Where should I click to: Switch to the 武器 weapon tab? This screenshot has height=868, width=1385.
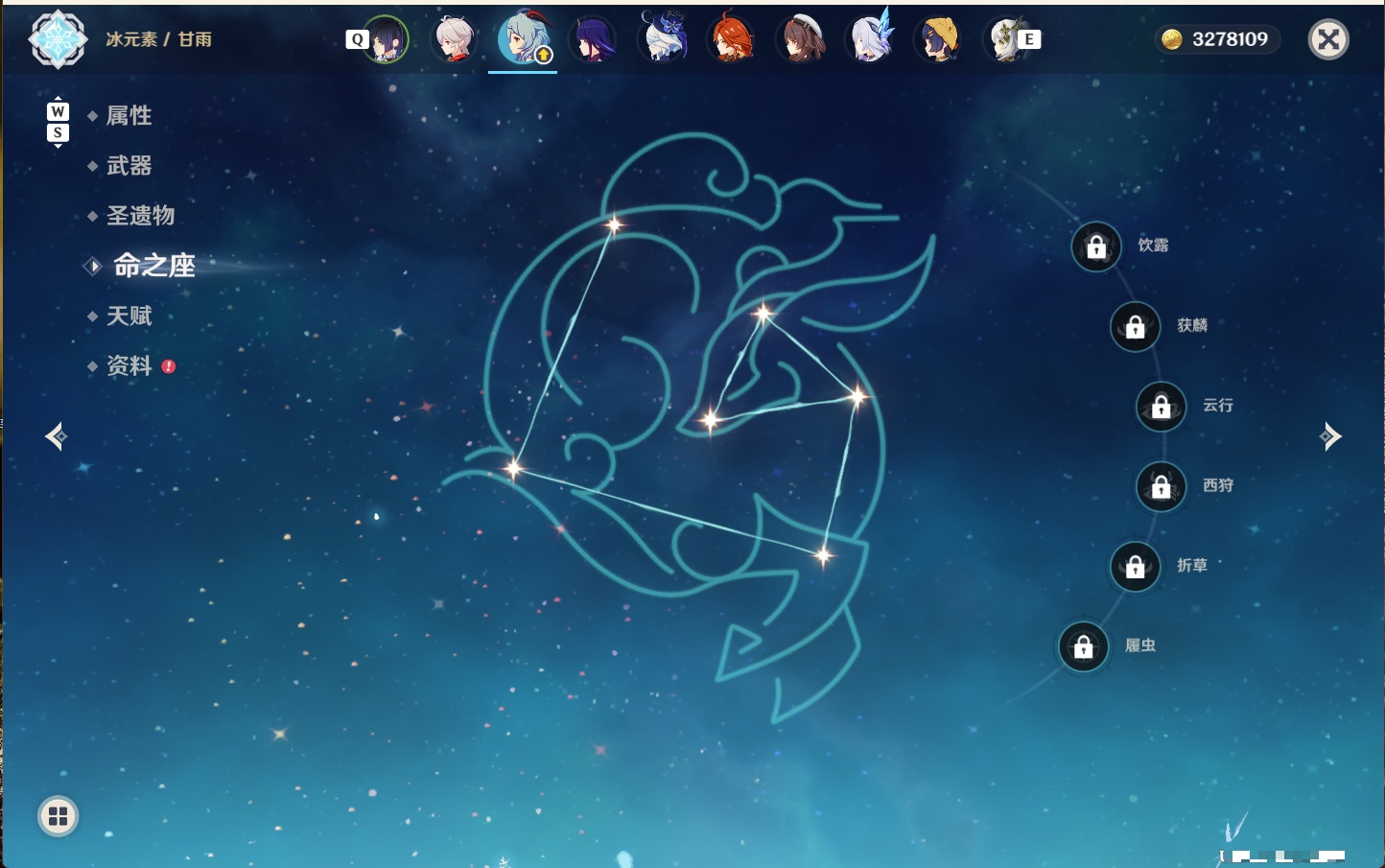click(129, 166)
